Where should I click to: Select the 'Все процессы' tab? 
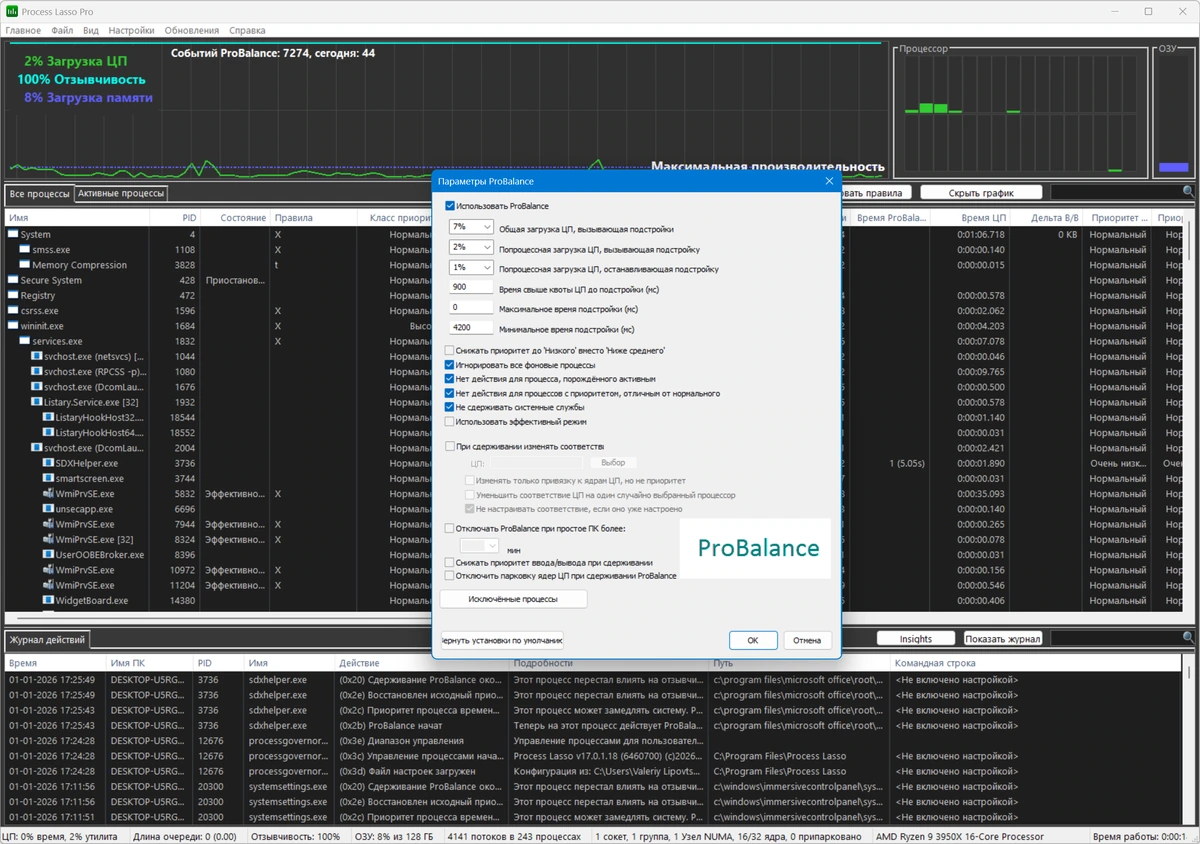coord(39,193)
